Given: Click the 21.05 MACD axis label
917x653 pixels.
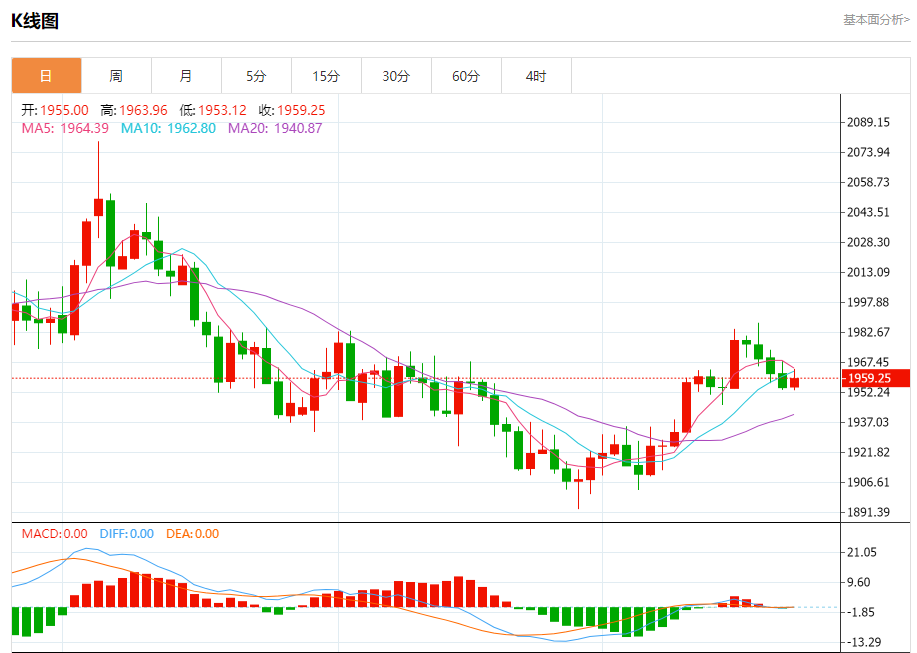Looking at the screenshot, I should pos(862,552).
